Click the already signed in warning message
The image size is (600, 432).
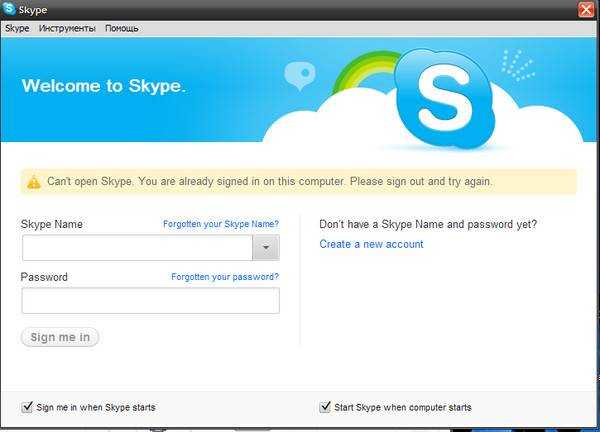pos(270,181)
